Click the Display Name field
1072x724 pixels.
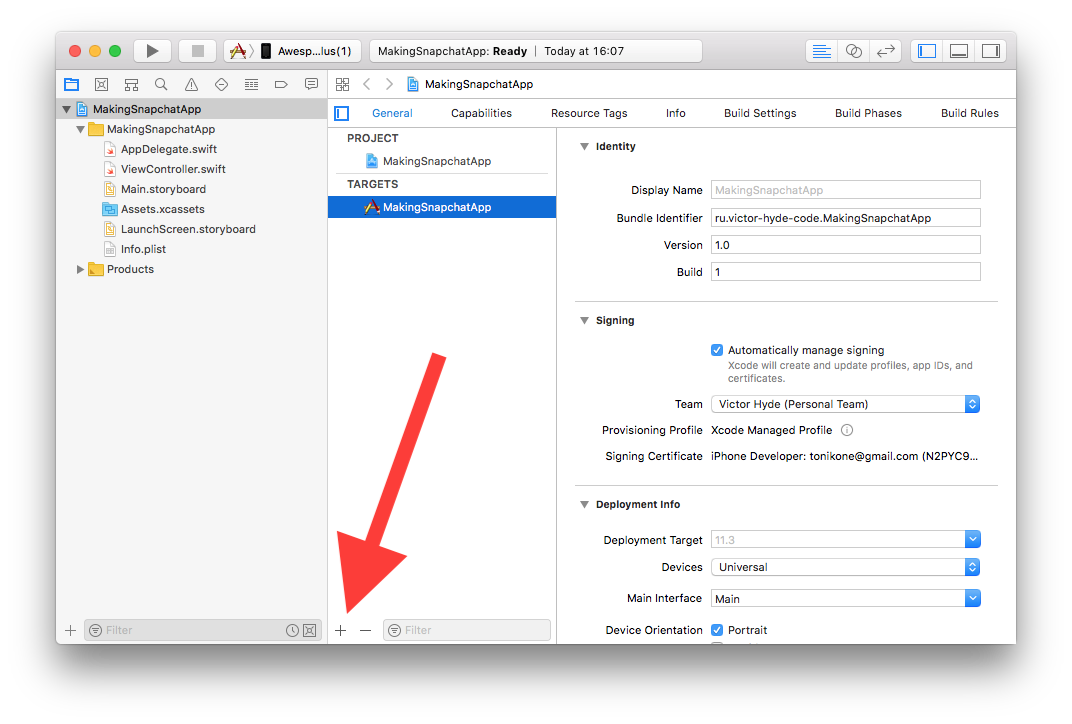click(846, 190)
